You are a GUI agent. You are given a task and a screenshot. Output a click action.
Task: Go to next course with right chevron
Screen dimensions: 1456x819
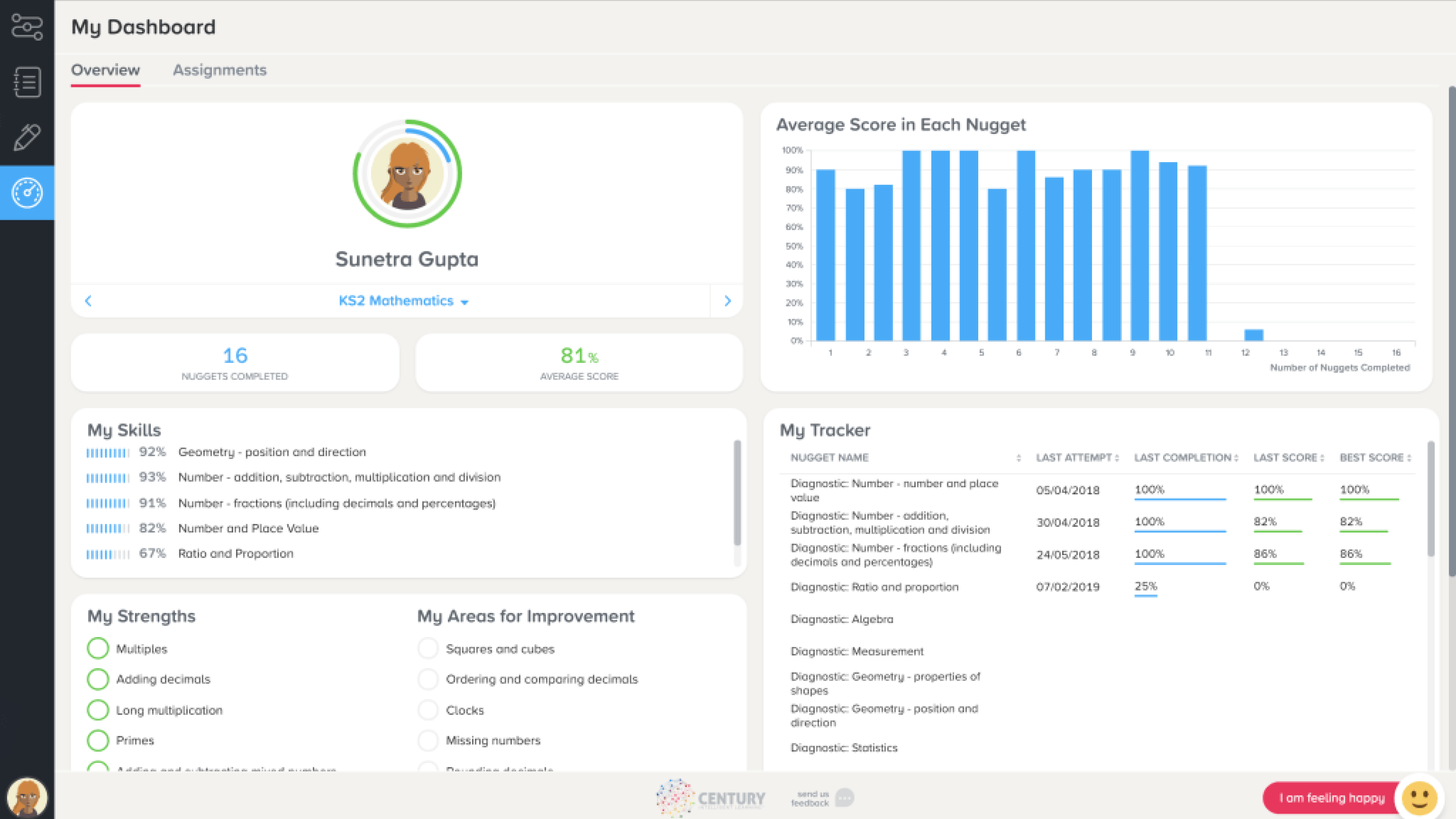(x=727, y=301)
